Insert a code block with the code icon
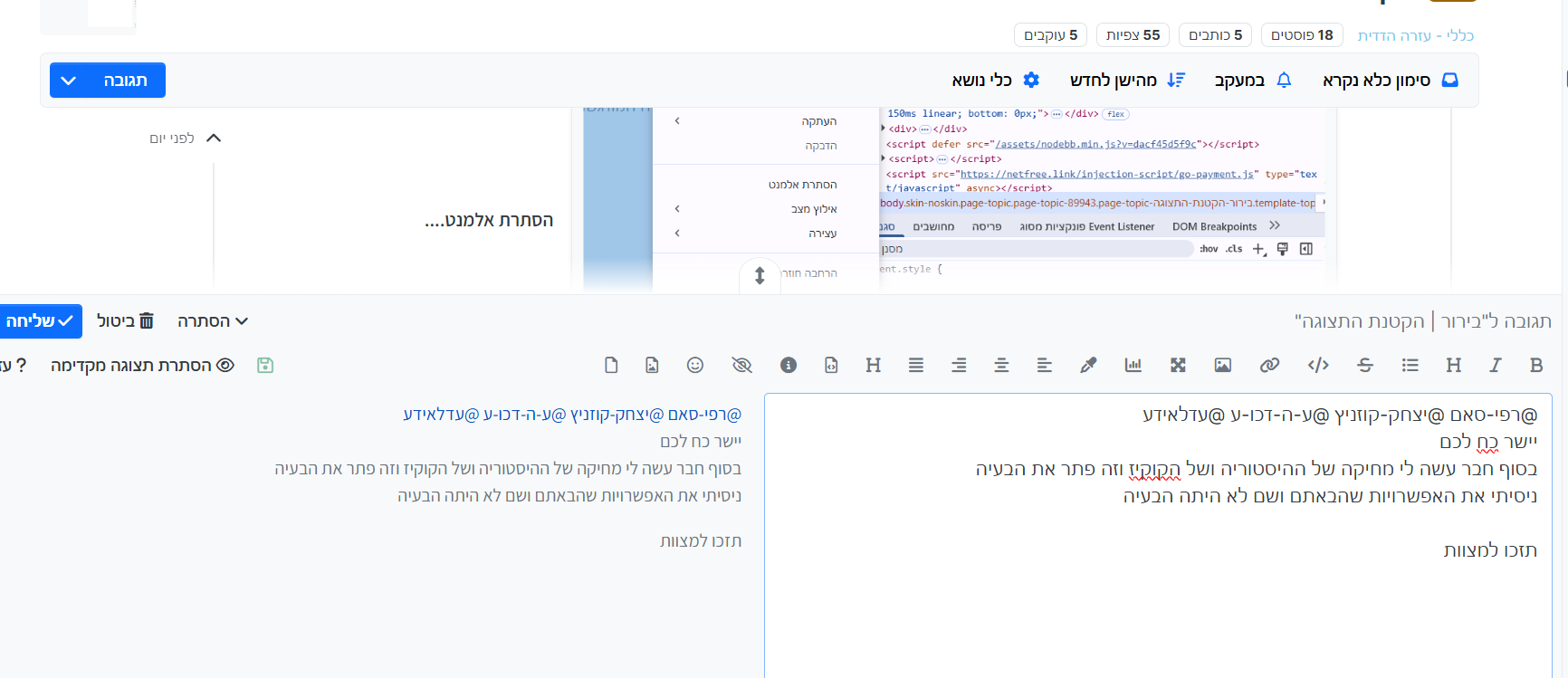 1318,365
